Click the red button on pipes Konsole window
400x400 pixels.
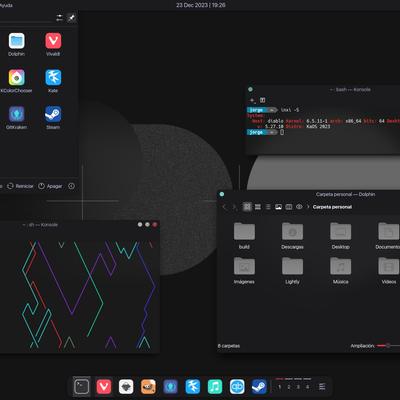click(155, 225)
